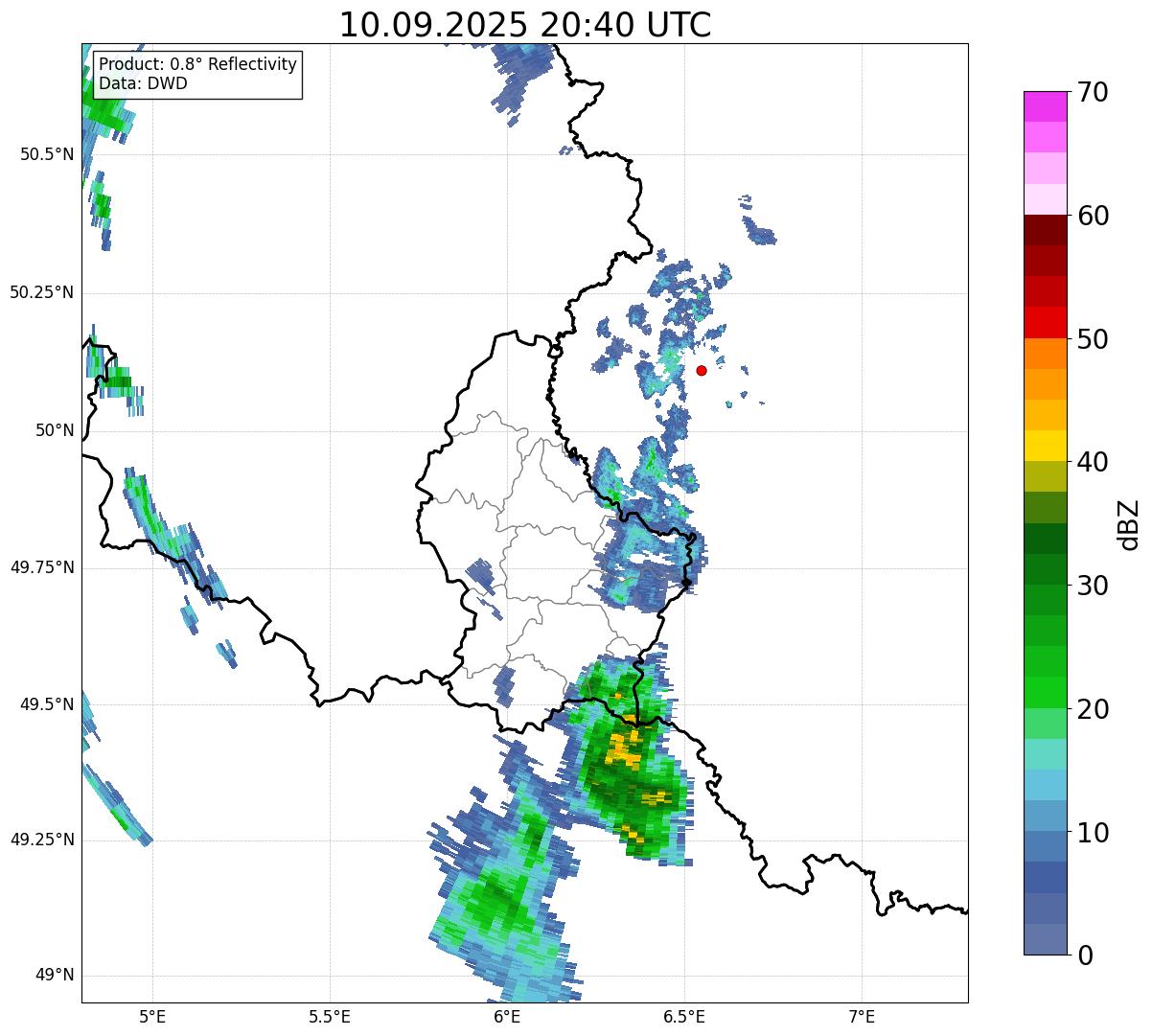Click the colorbar tick label 20
The width and height of the screenshot is (1152, 1036).
pyautogui.click(x=1094, y=710)
